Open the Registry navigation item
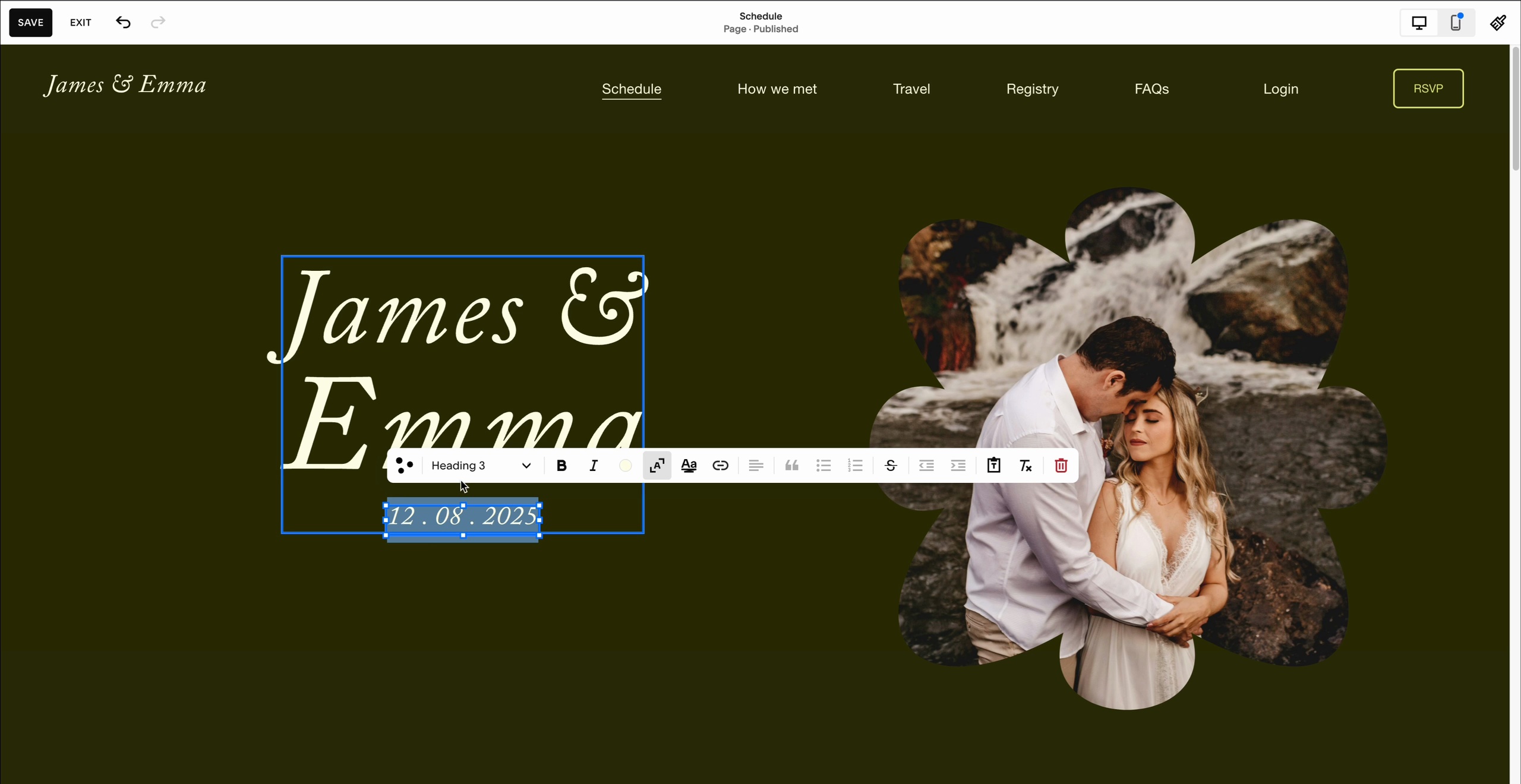The width and height of the screenshot is (1521, 784). point(1032,89)
